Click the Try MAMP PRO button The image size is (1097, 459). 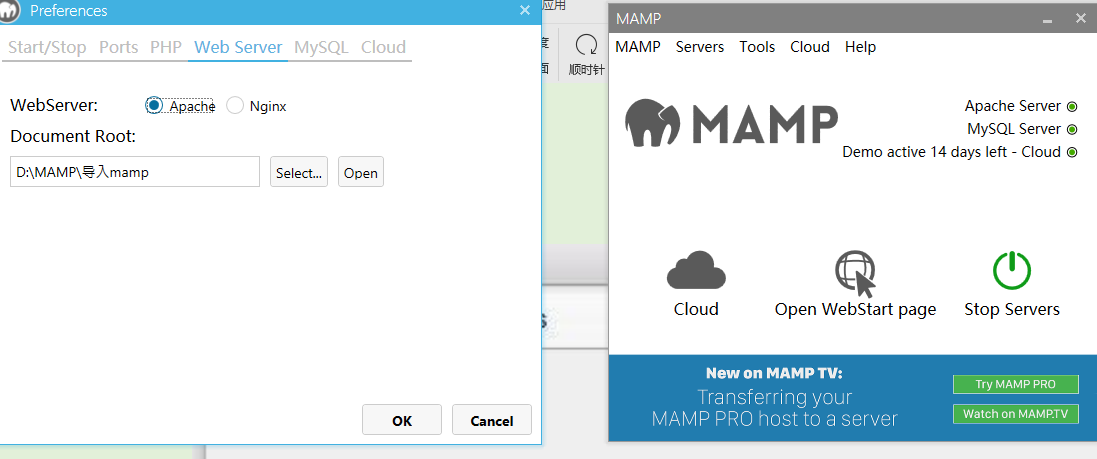pyautogui.click(x=1016, y=384)
